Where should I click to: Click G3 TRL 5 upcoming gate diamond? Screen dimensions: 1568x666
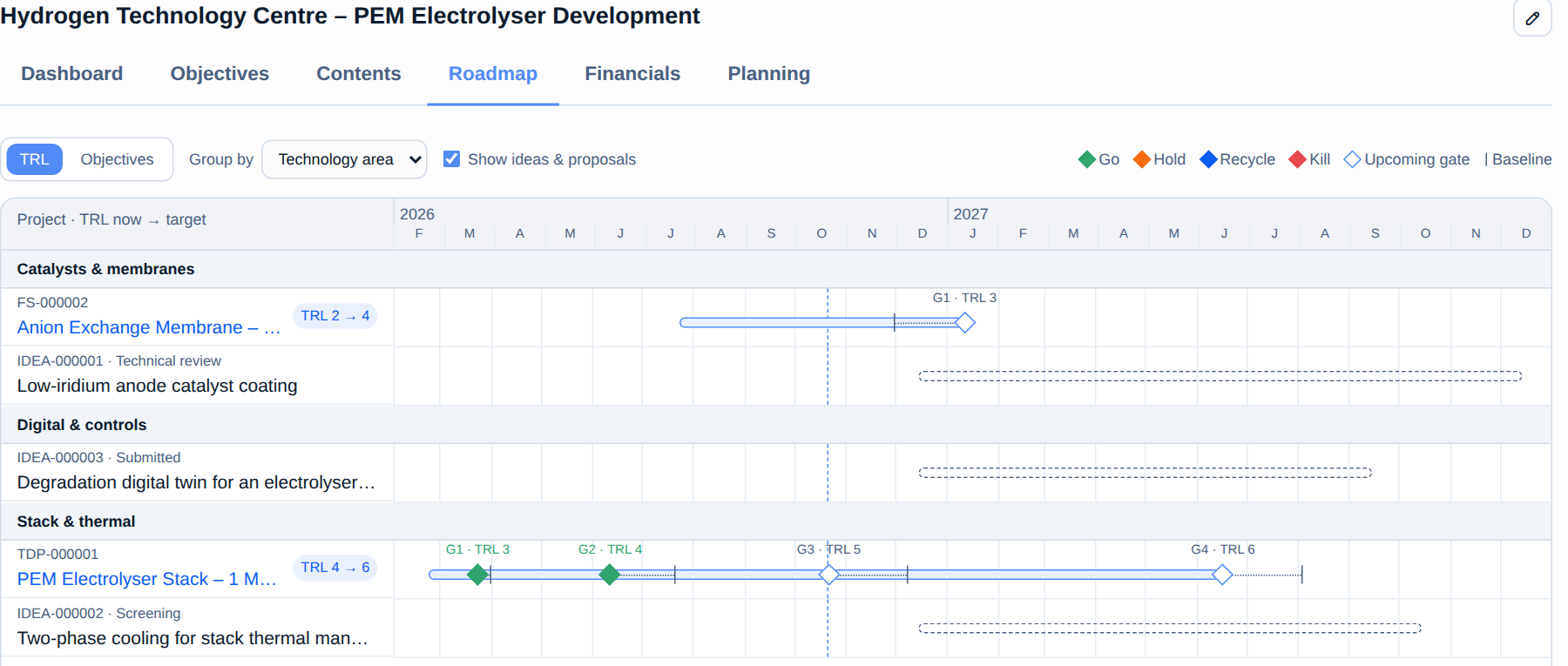pyautogui.click(x=829, y=575)
